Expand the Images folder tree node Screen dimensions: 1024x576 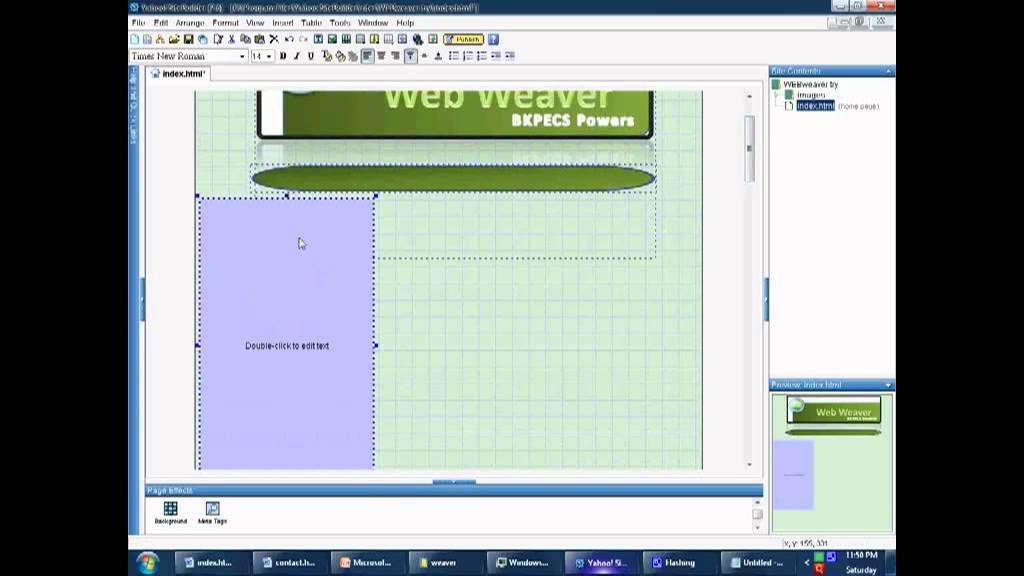(x=777, y=95)
